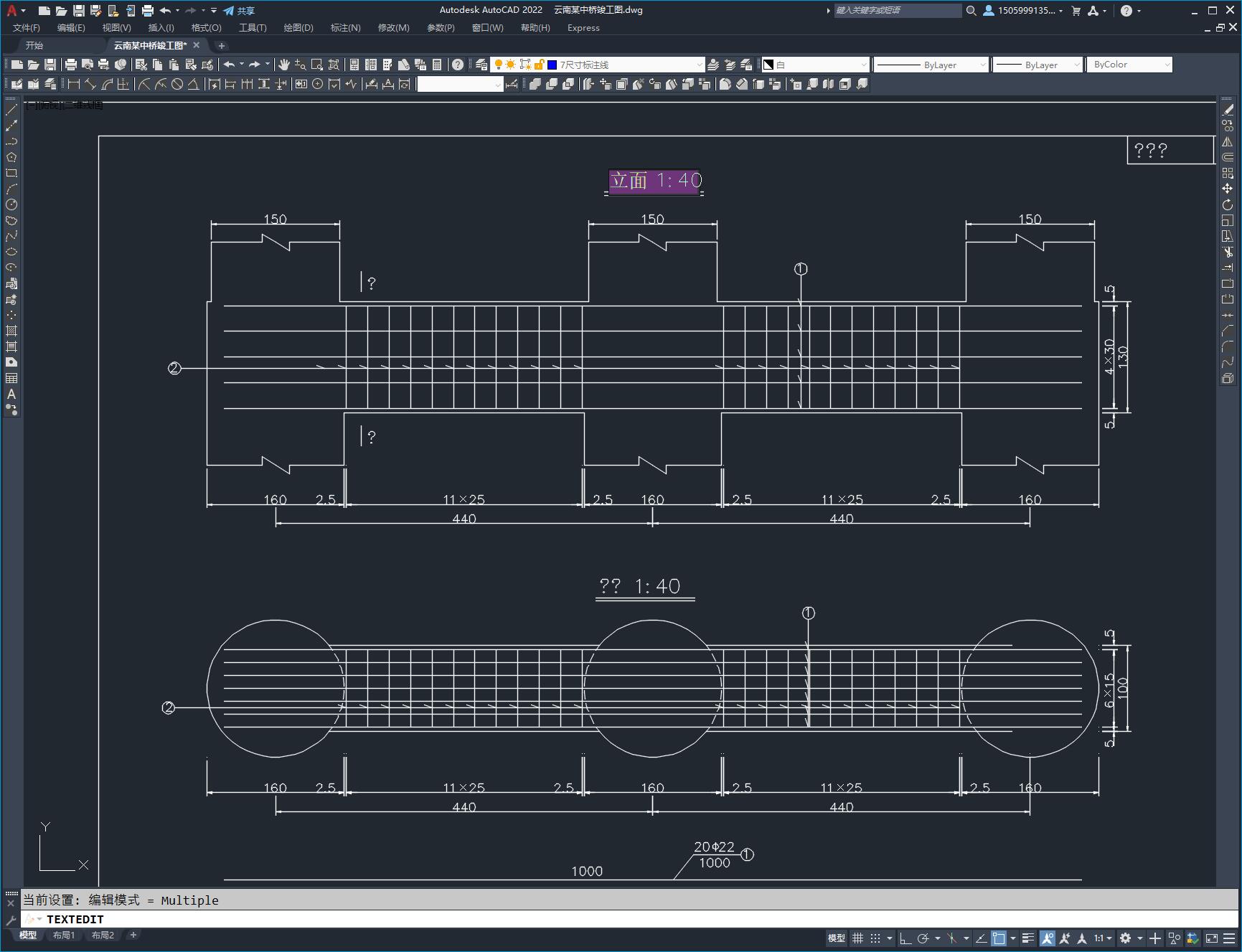
Task: Open the first ByLayer linetype dropdown
Action: point(931,65)
